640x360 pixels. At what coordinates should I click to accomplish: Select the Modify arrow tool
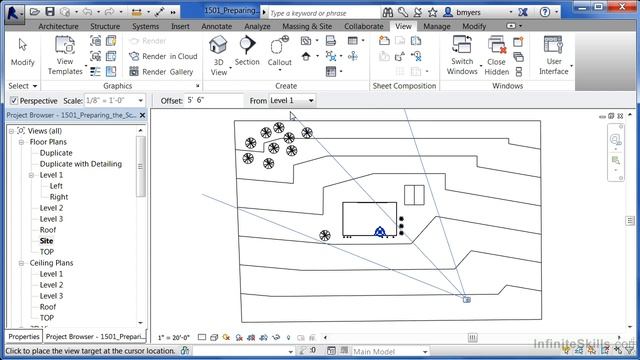point(22,52)
